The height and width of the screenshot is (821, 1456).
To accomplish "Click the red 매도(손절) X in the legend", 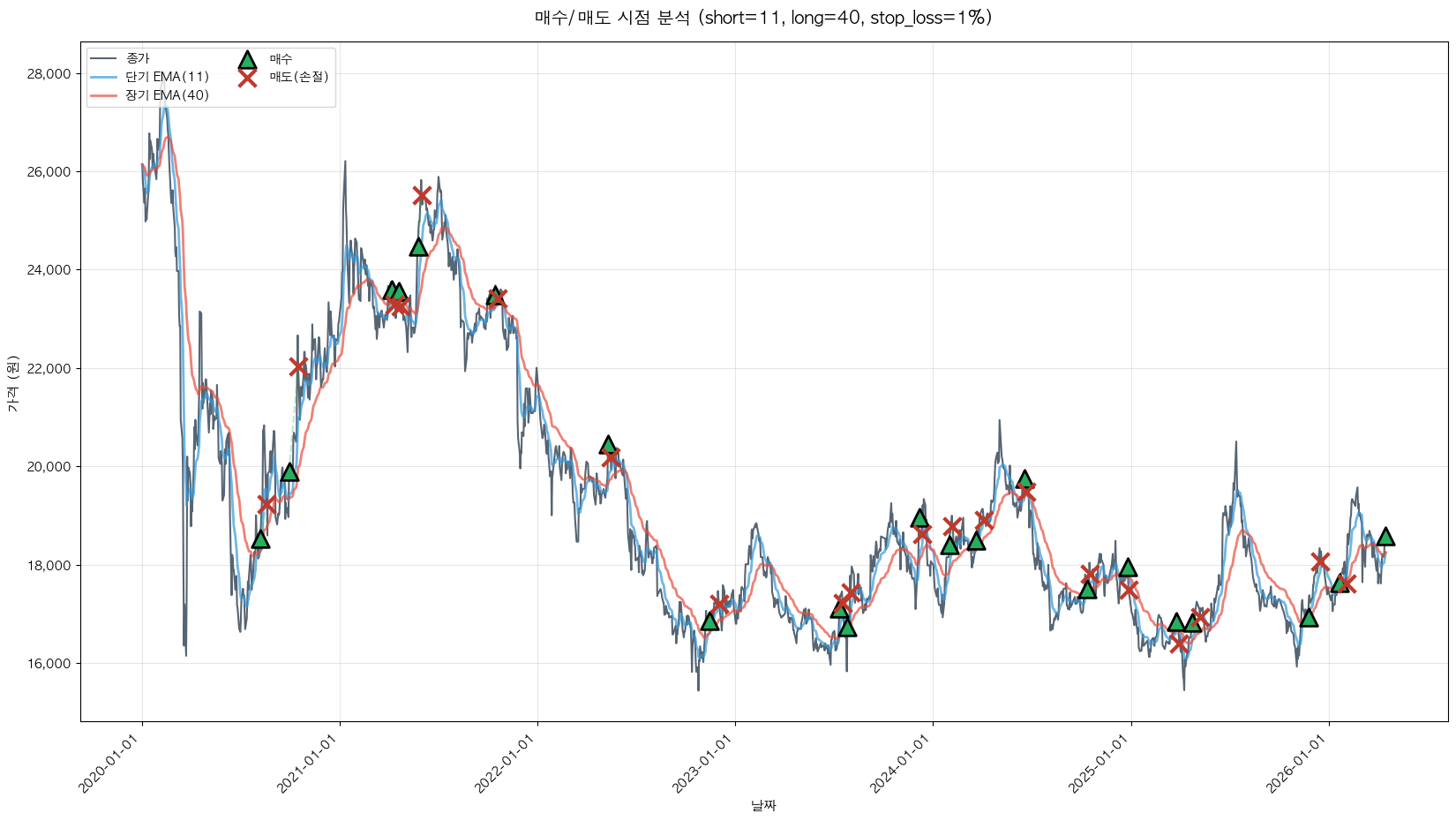I will point(247,78).
